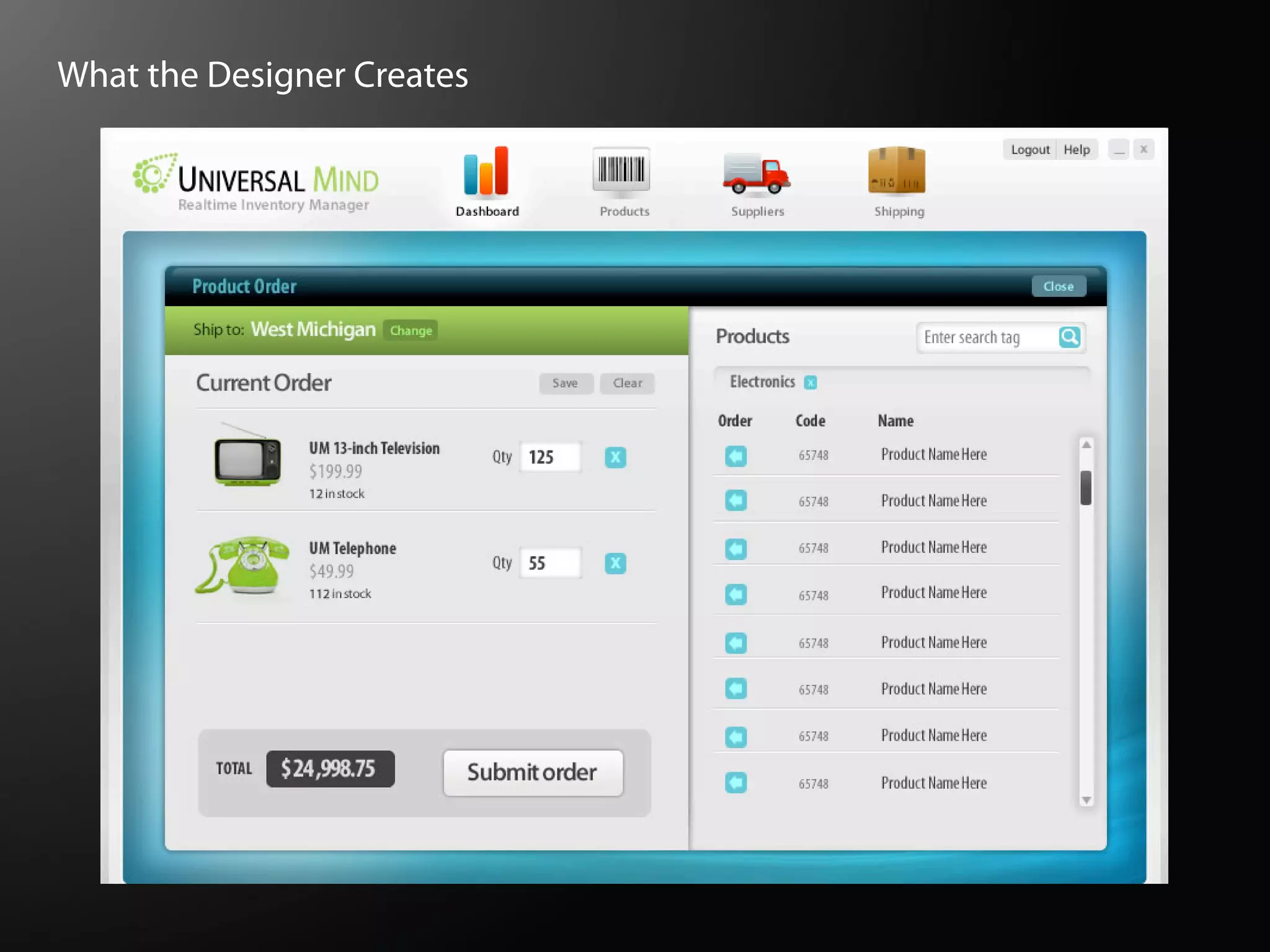
Task: Edit Television quantity field 125
Action: pyautogui.click(x=550, y=457)
